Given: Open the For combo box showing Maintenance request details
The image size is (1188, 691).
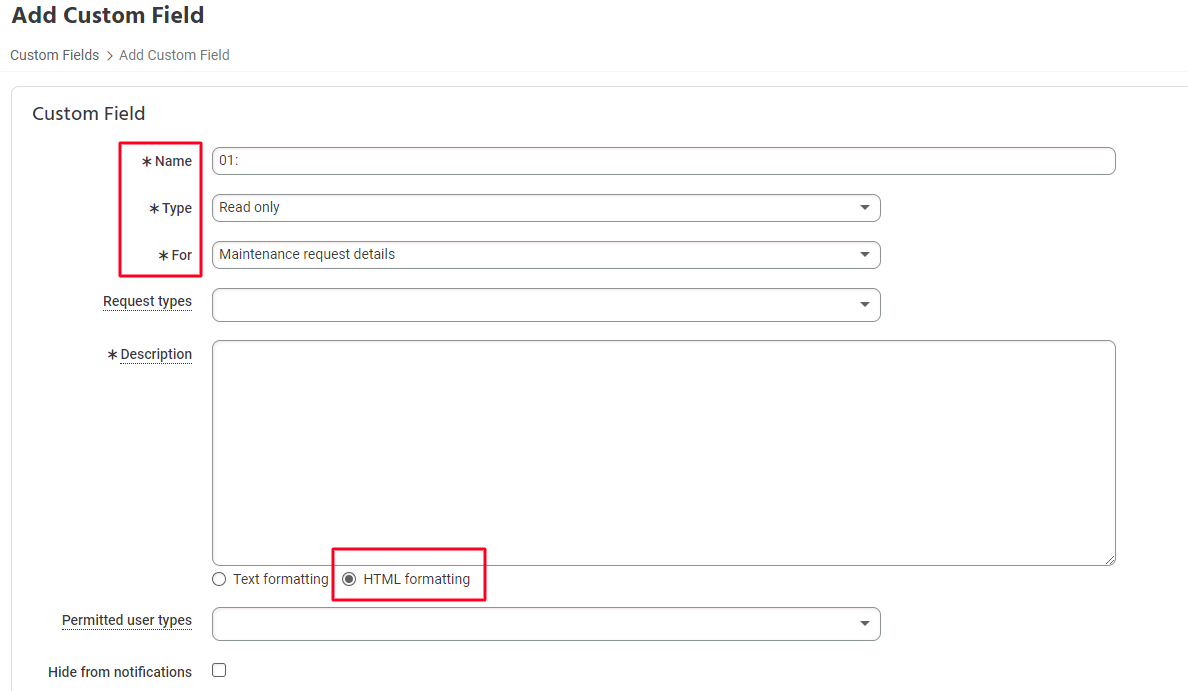Looking at the screenshot, I should coord(545,255).
